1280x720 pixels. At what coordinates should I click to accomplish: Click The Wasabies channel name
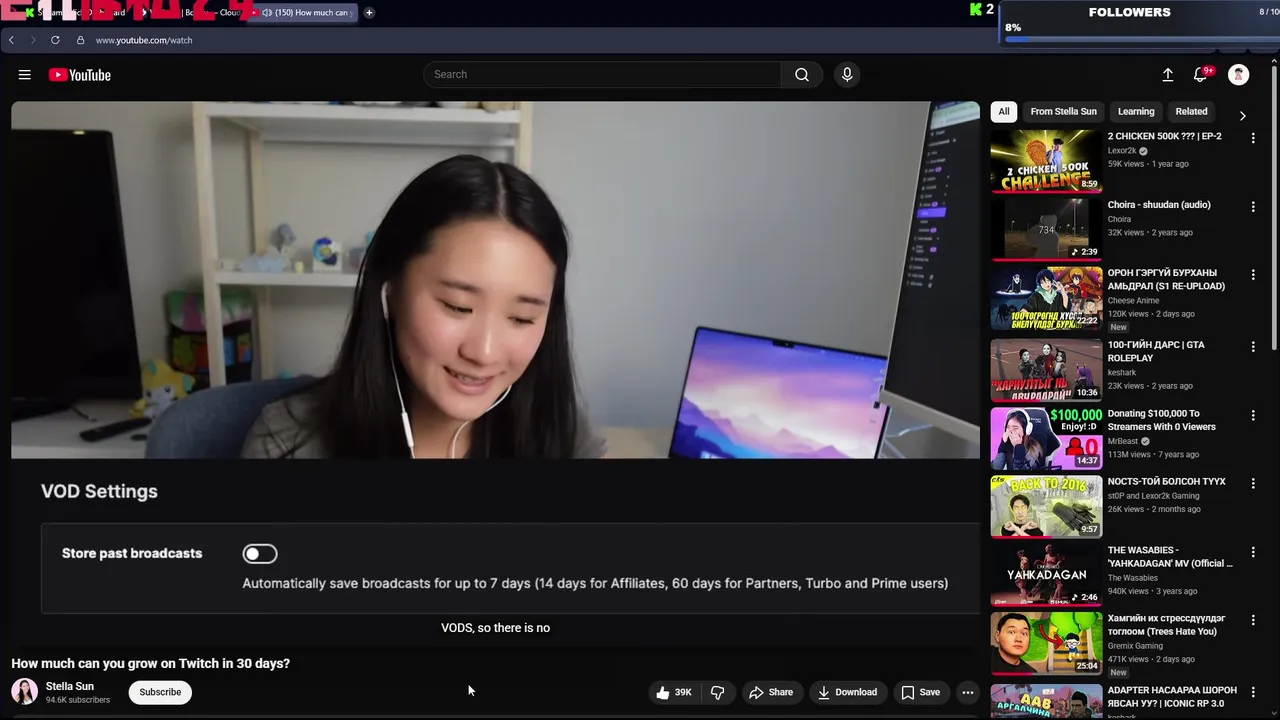click(x=1133, y=578)
